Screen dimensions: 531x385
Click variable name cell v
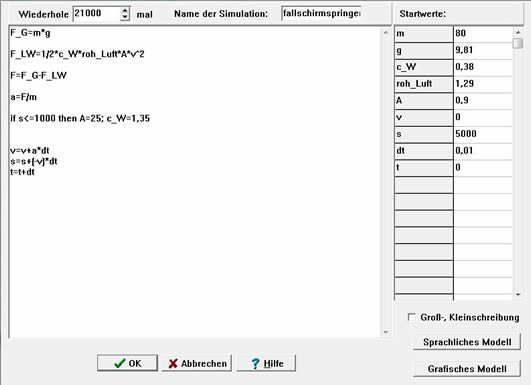424,117
